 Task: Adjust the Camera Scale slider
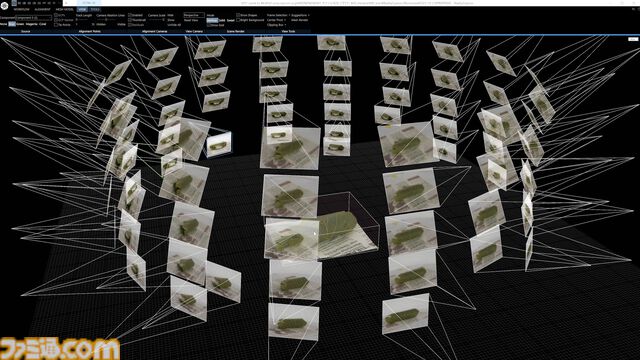click(156, 20)
